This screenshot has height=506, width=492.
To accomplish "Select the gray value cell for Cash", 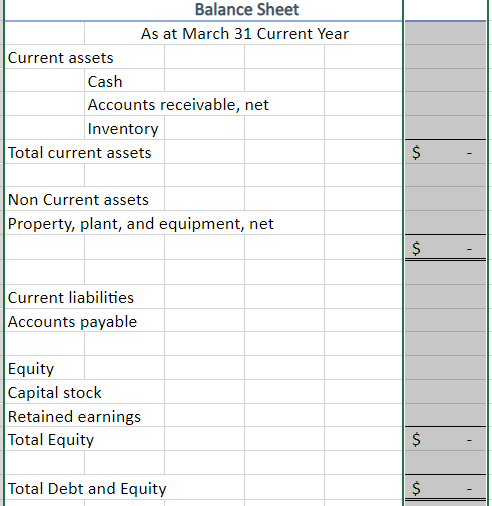I will tap(445, 80).
